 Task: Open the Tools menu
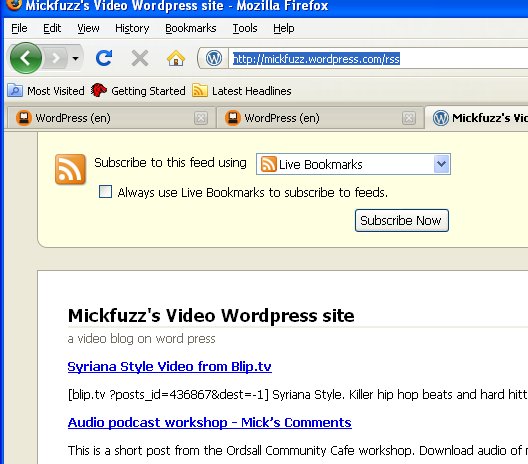pyautogui.click(x=245, y=28)
